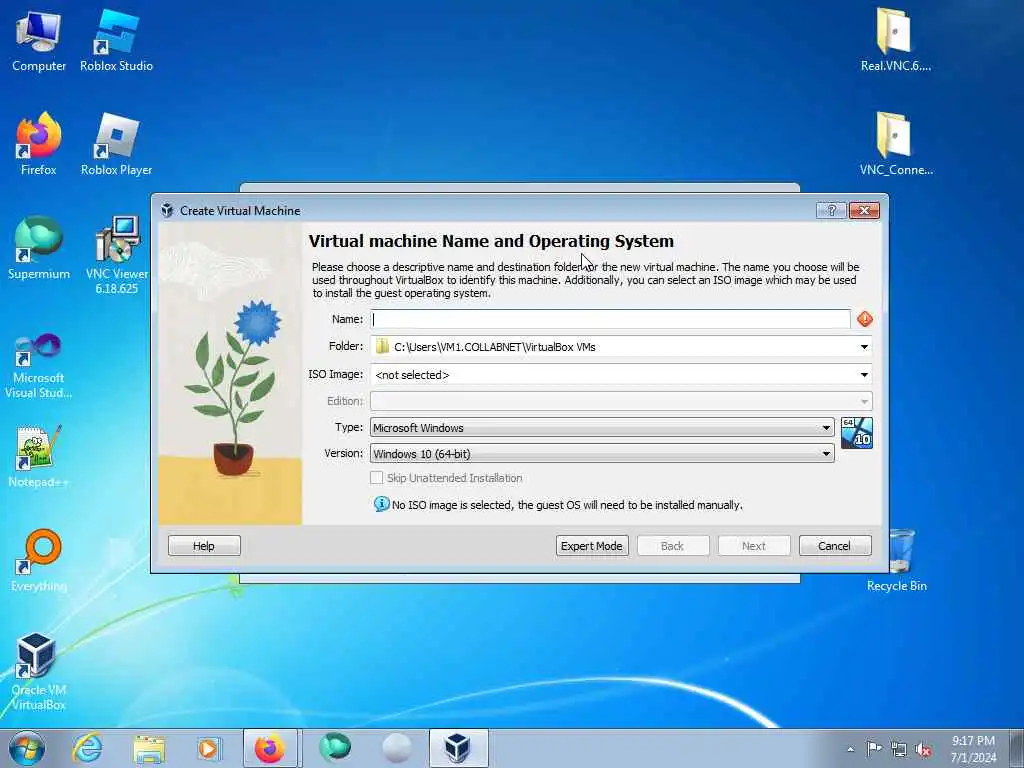Toggle Skip Unattended Installation checkbox
The image size is (1024, 768).
coord(376,478)
